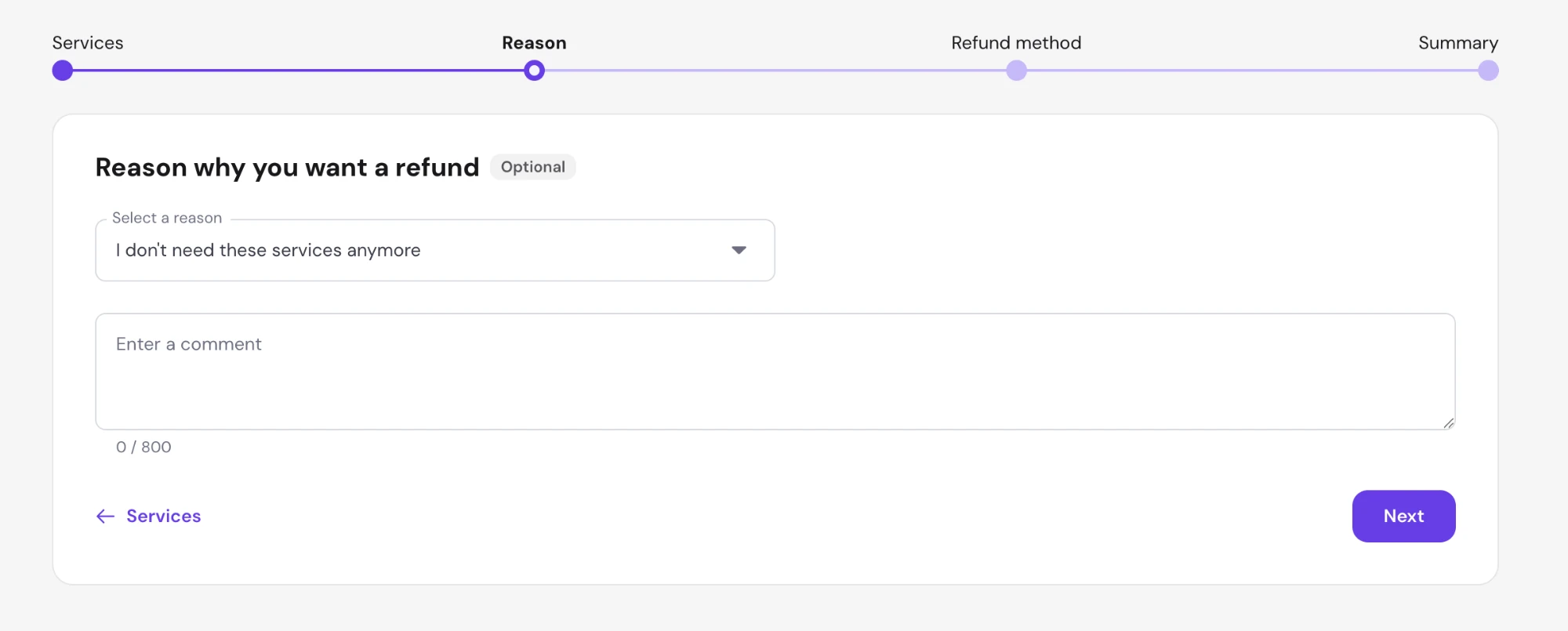Click the Reason progress step circle
Image resolution: width=1568 pixels, height=631 pixels.
tap(534, 71)
